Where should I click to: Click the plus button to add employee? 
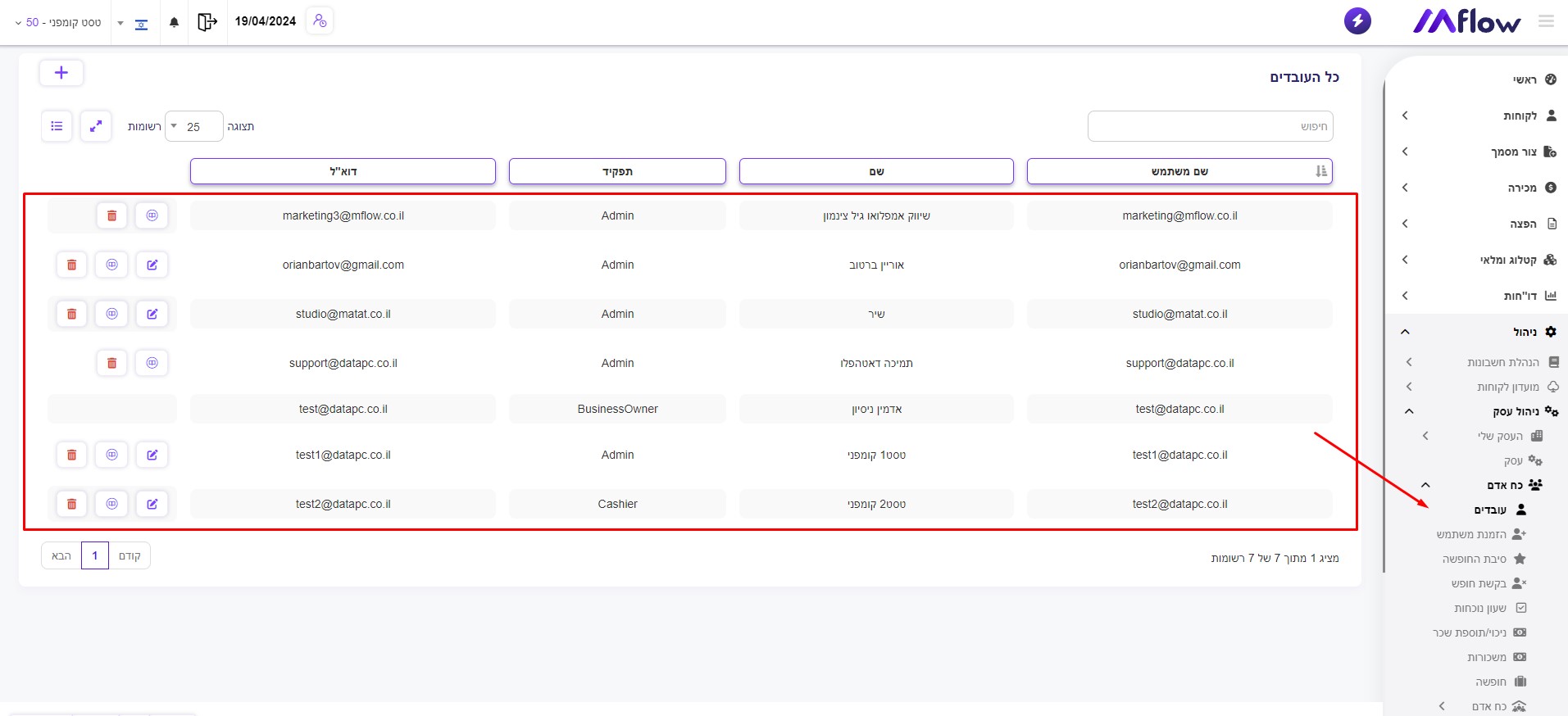click(61, 73)
